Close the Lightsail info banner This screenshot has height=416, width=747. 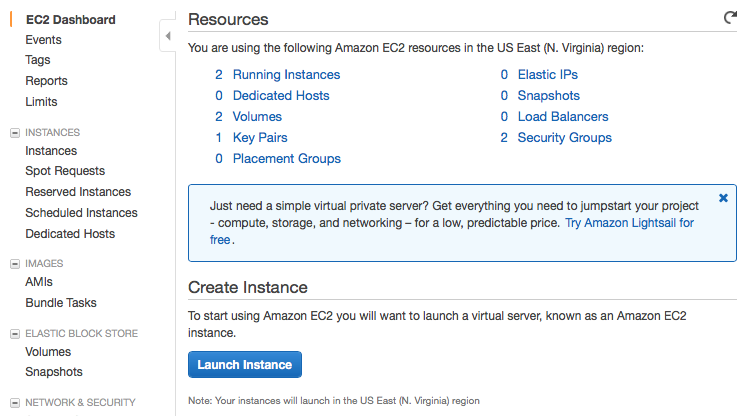[723, 198]
